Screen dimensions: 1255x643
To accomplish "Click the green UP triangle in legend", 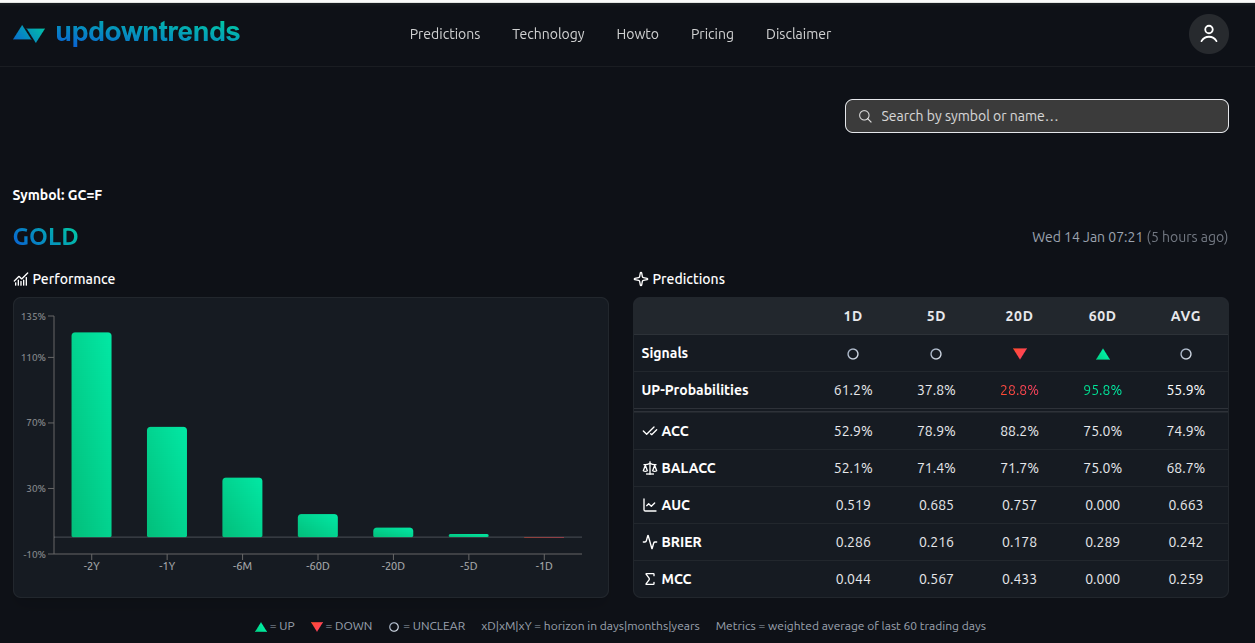I will point(261,627).
